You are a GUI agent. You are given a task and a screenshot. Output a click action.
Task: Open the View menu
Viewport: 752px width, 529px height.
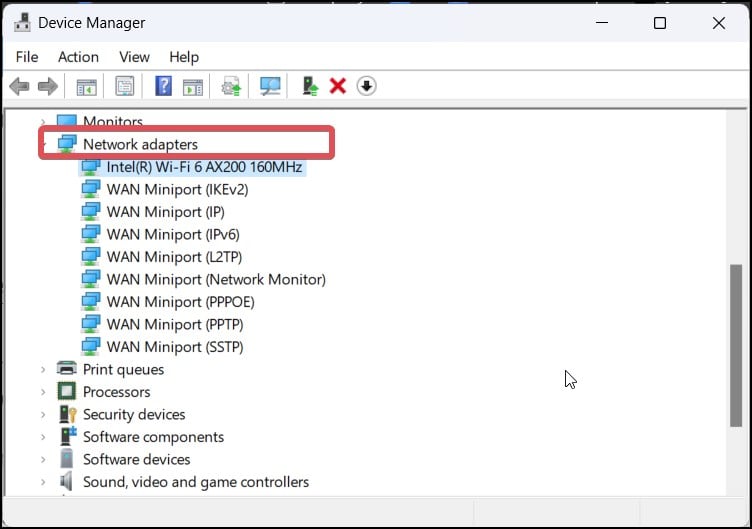(134, 57)
